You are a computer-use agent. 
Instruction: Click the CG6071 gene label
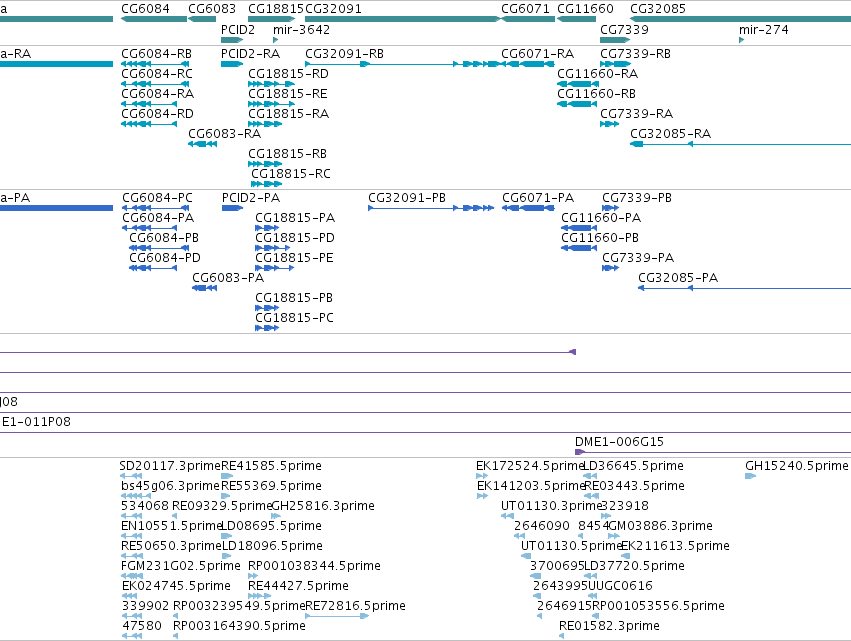(x=525, y=9)
